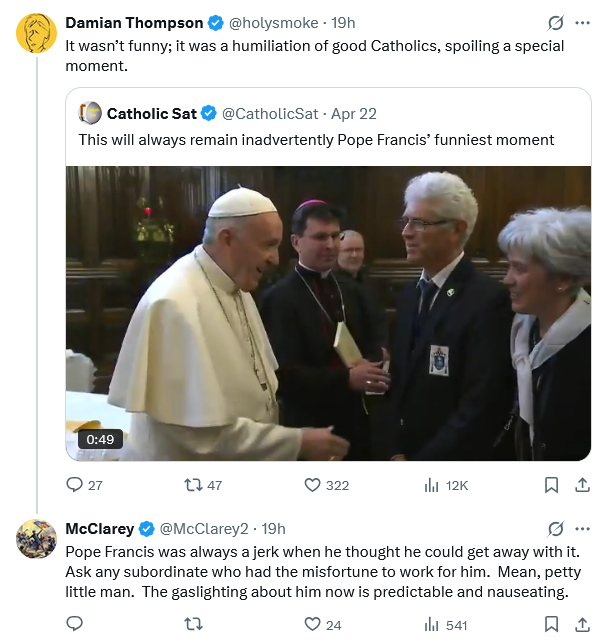Repost Damian Thompson's post
The width and height of the screenshot is (609, 643).
point(194,485)
